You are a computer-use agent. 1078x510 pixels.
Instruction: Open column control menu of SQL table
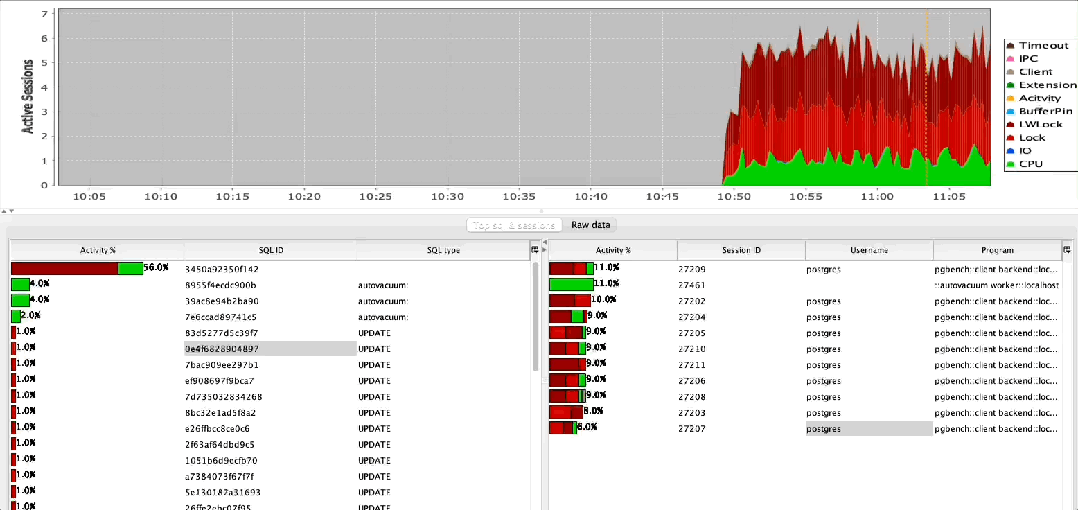pyautogui.click(x=534, y=250)
